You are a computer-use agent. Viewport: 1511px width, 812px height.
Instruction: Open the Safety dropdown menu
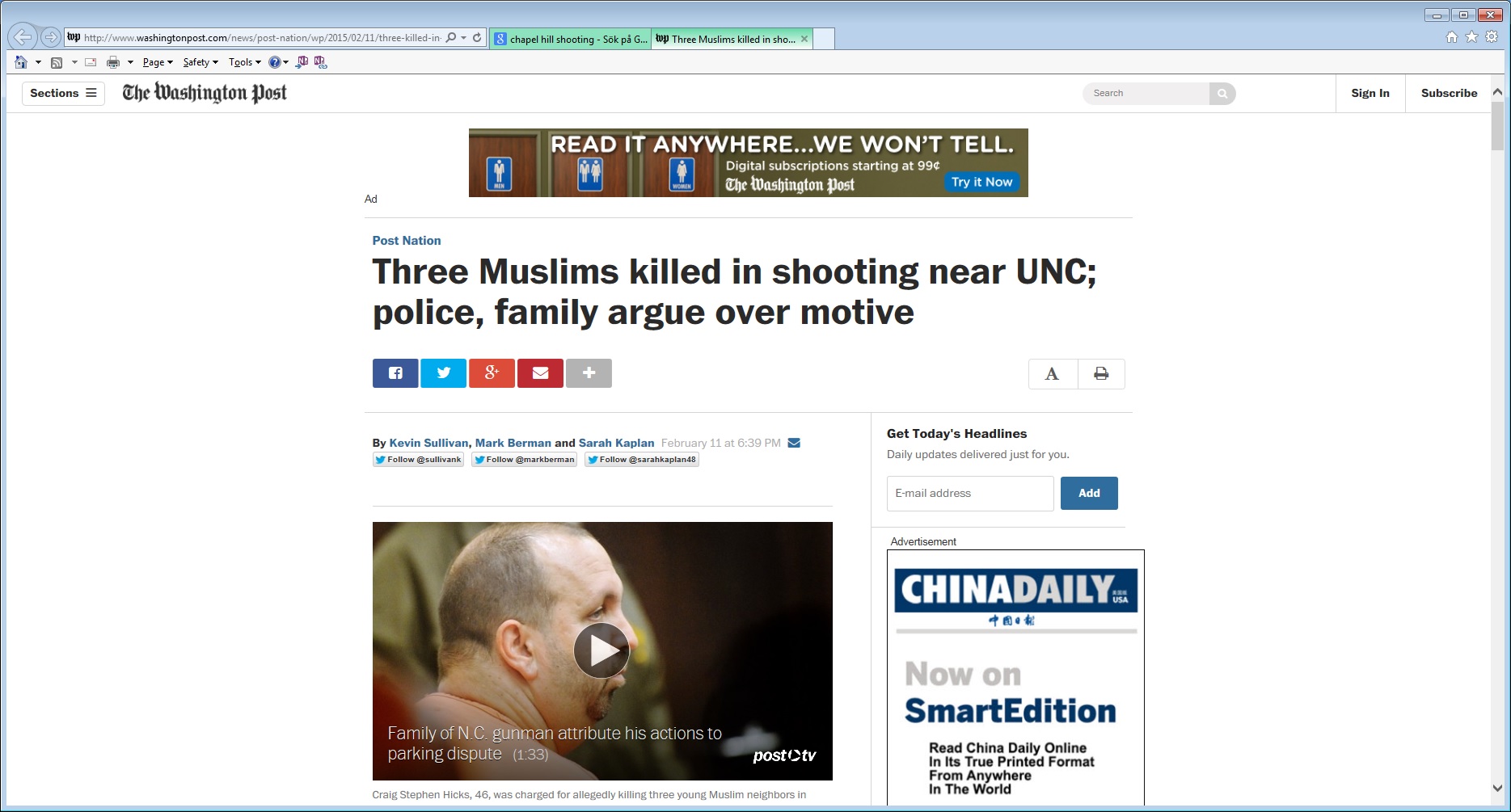200,62
